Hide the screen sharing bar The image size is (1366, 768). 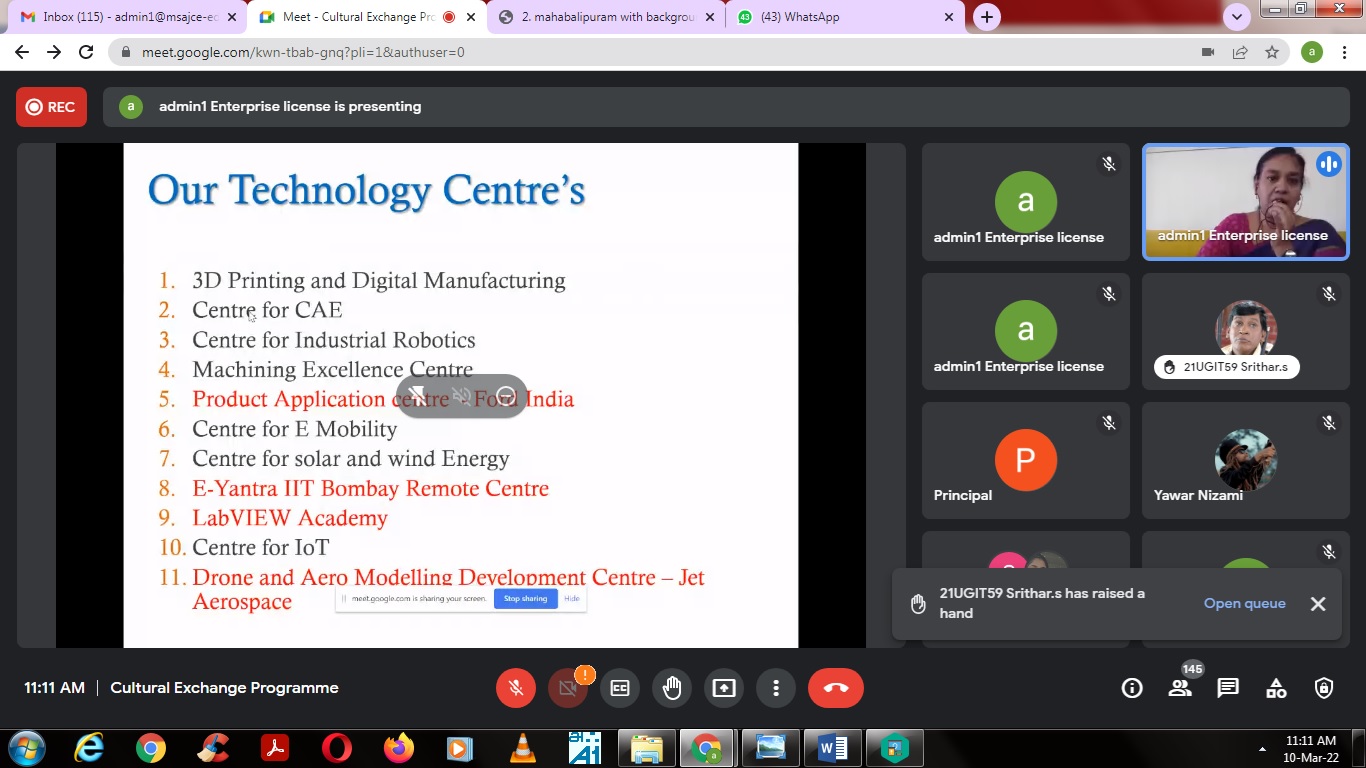pyautogui.click(x=572, y=598)
